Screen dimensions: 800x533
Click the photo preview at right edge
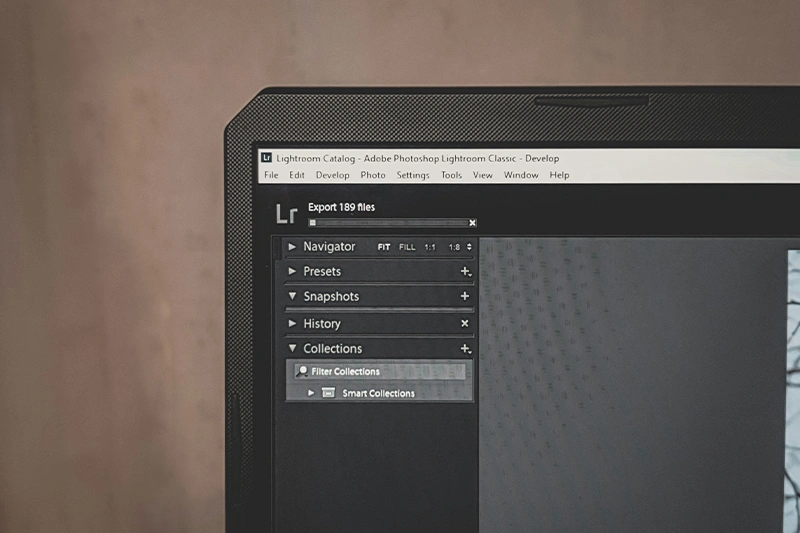(x=793, y=391)
